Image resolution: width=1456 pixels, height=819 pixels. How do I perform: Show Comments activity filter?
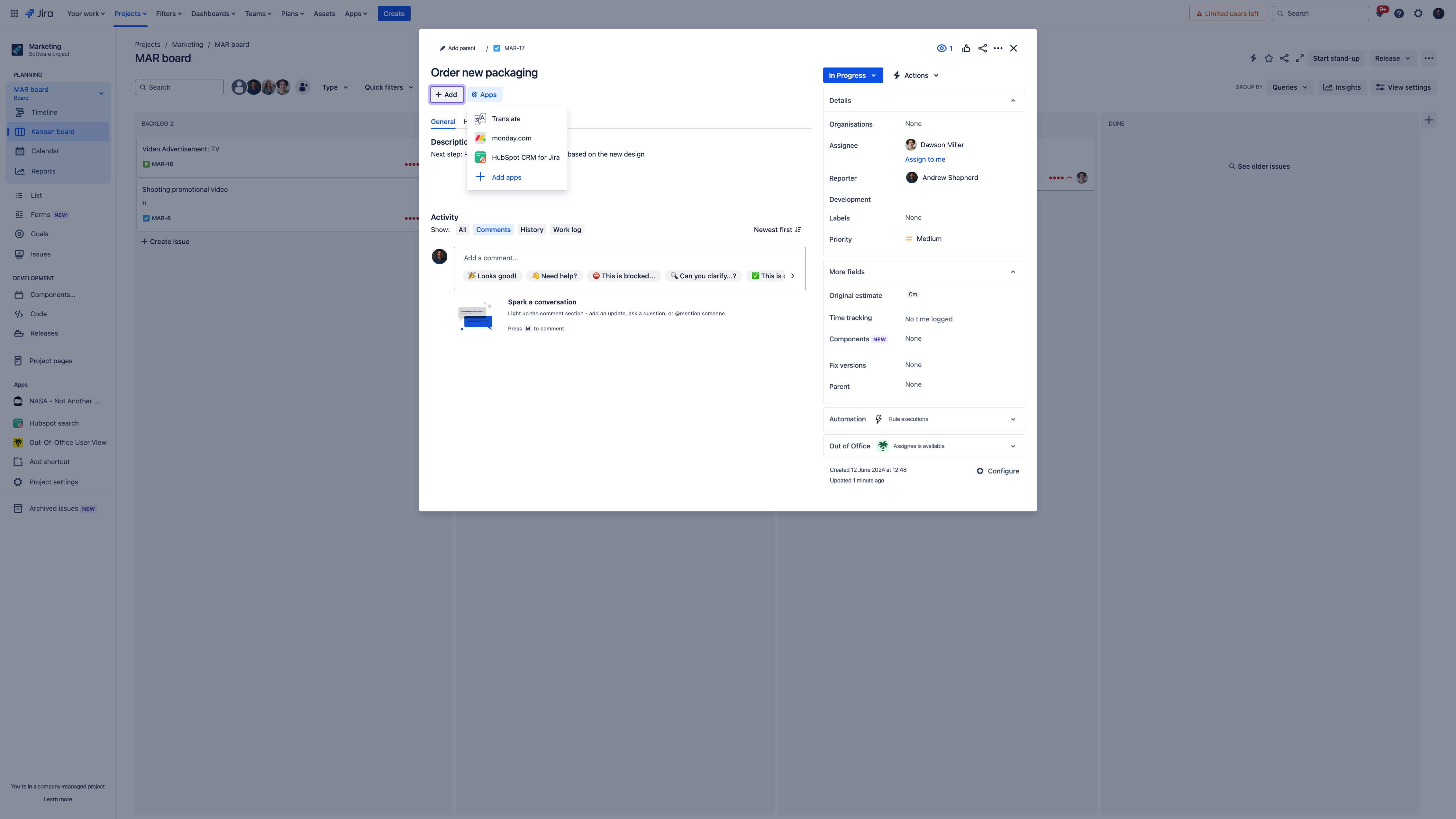[493, 230]
